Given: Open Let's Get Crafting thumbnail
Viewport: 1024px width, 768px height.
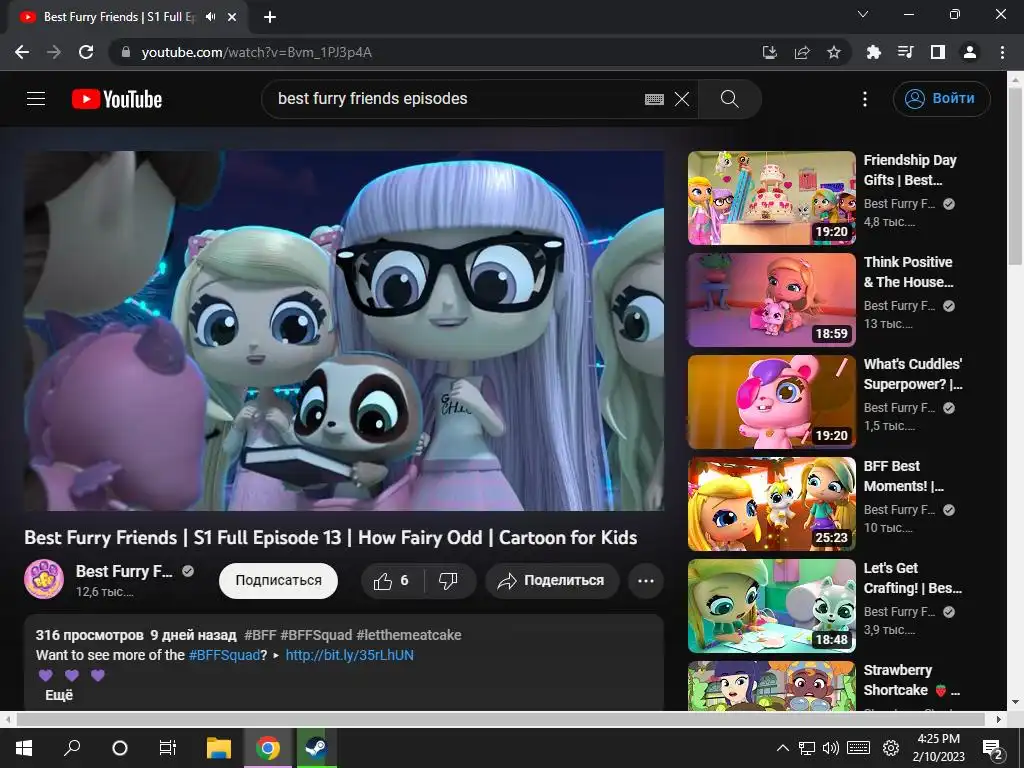Looking at the screenshot, I should pyautogui.click(x=771, y=605).
